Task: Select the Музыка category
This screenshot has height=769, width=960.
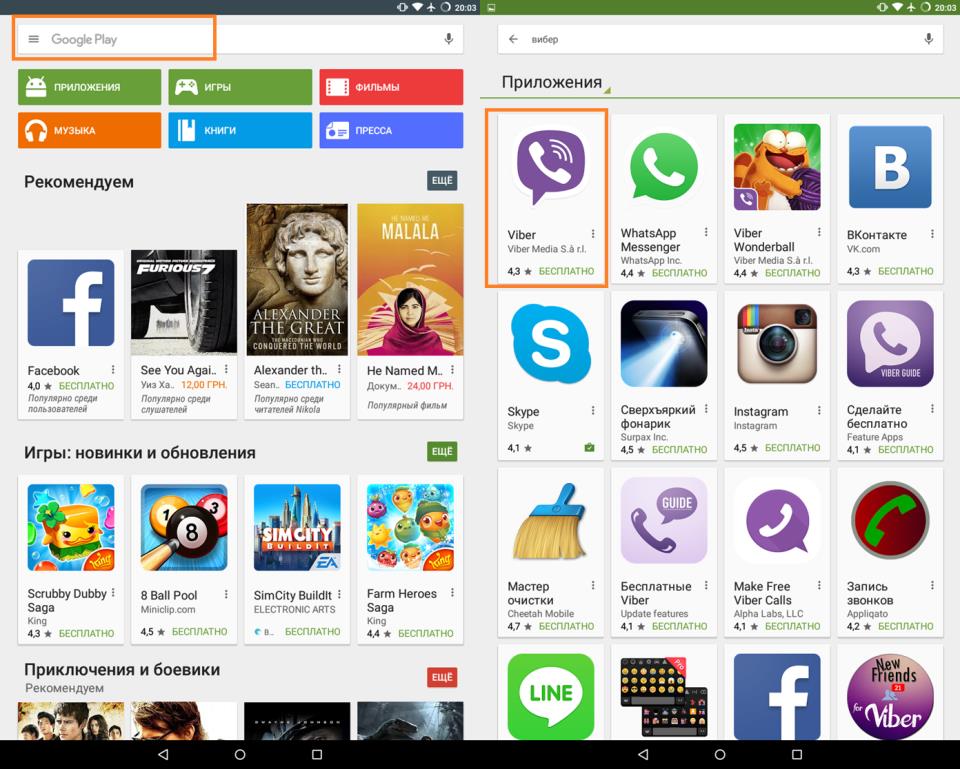Action: [89, 130]
